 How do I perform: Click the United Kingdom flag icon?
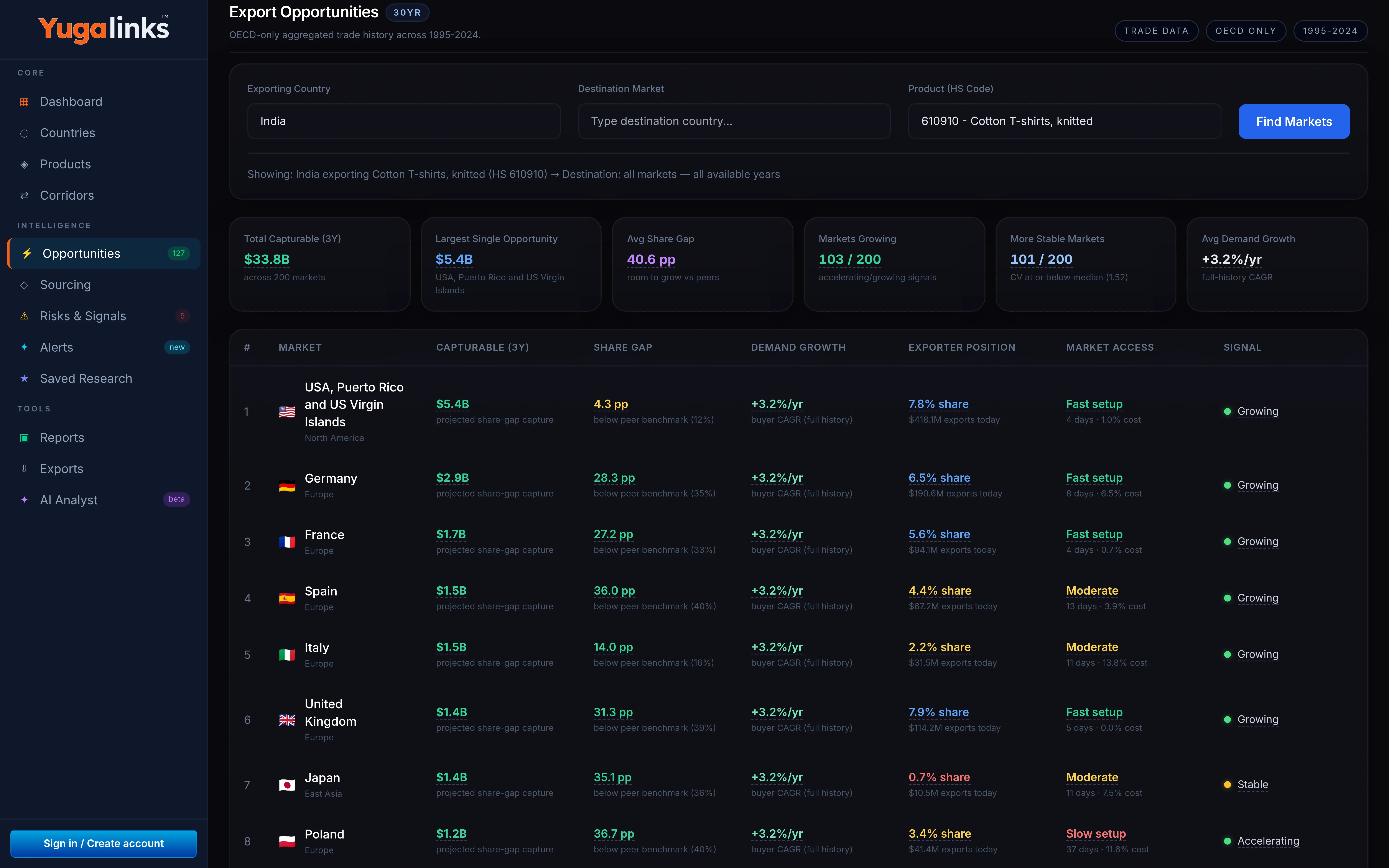click(x=287, y=720)
